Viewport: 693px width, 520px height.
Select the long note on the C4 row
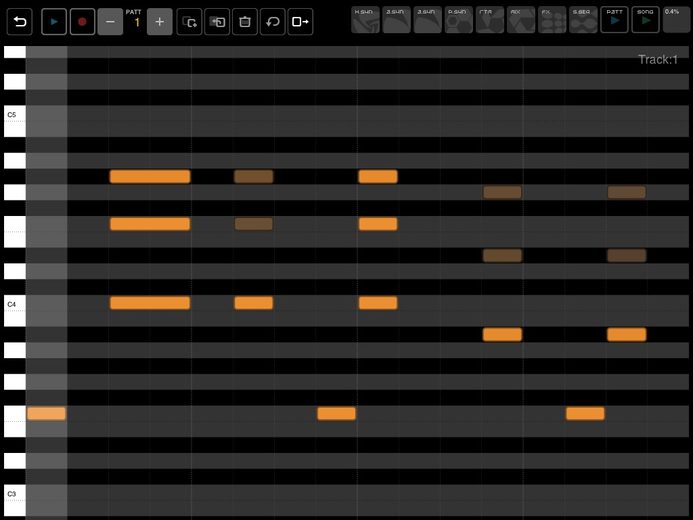pos(150,303)
